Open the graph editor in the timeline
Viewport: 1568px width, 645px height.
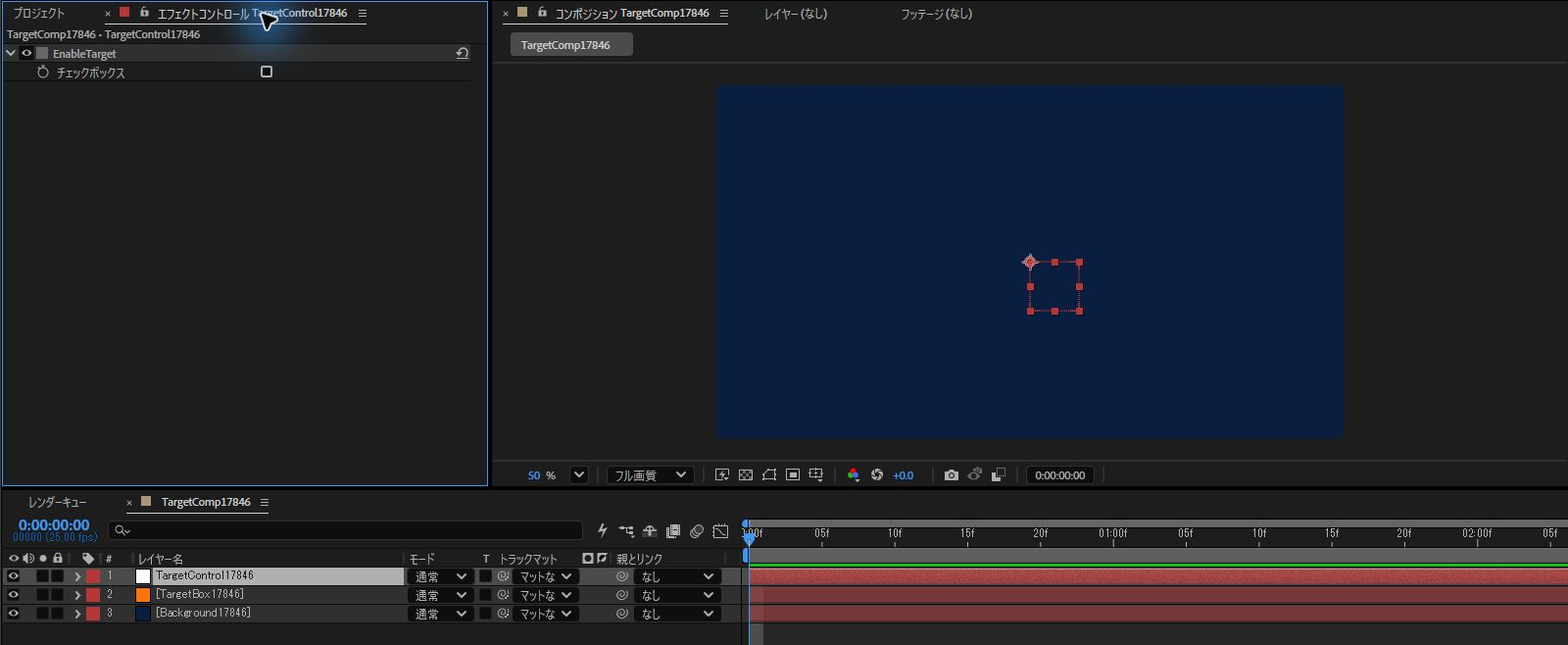pos(720,531)
